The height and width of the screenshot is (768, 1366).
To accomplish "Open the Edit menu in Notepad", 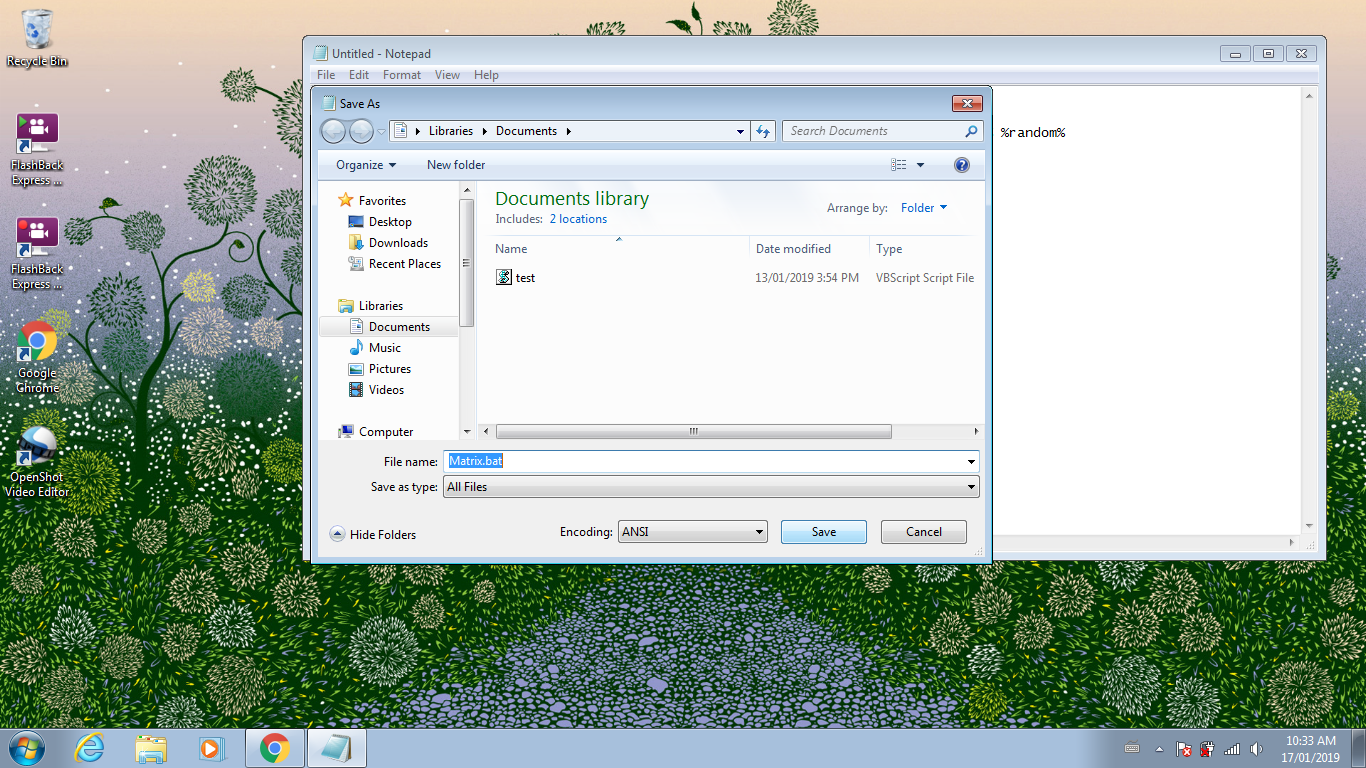I will 358,74.
